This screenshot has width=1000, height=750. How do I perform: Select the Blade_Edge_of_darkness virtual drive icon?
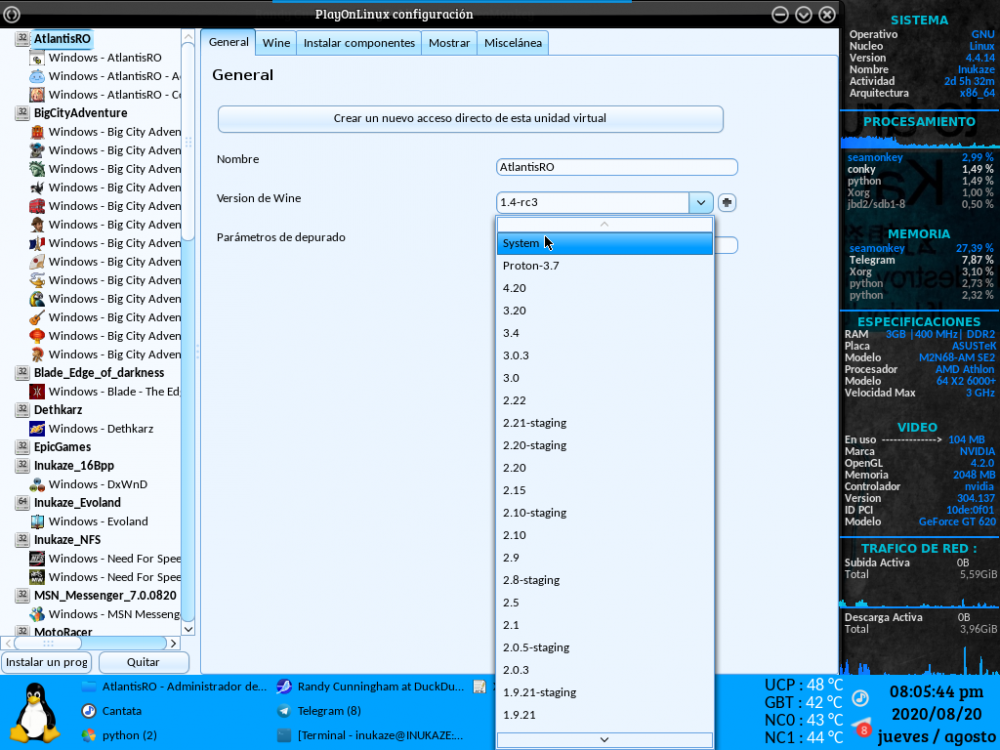click(23, 373)
